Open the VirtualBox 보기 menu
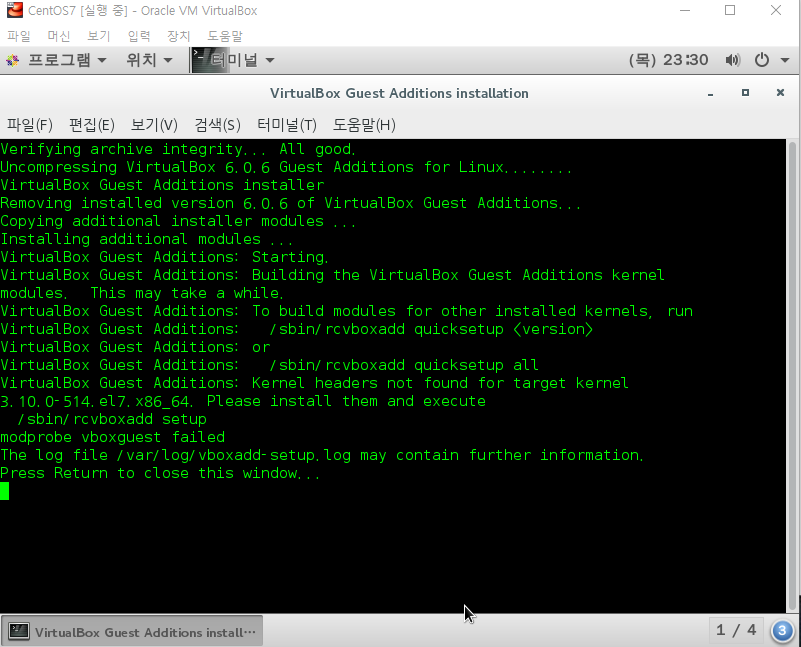The width and height of the screenshot is (801, 647). (99, 36)
